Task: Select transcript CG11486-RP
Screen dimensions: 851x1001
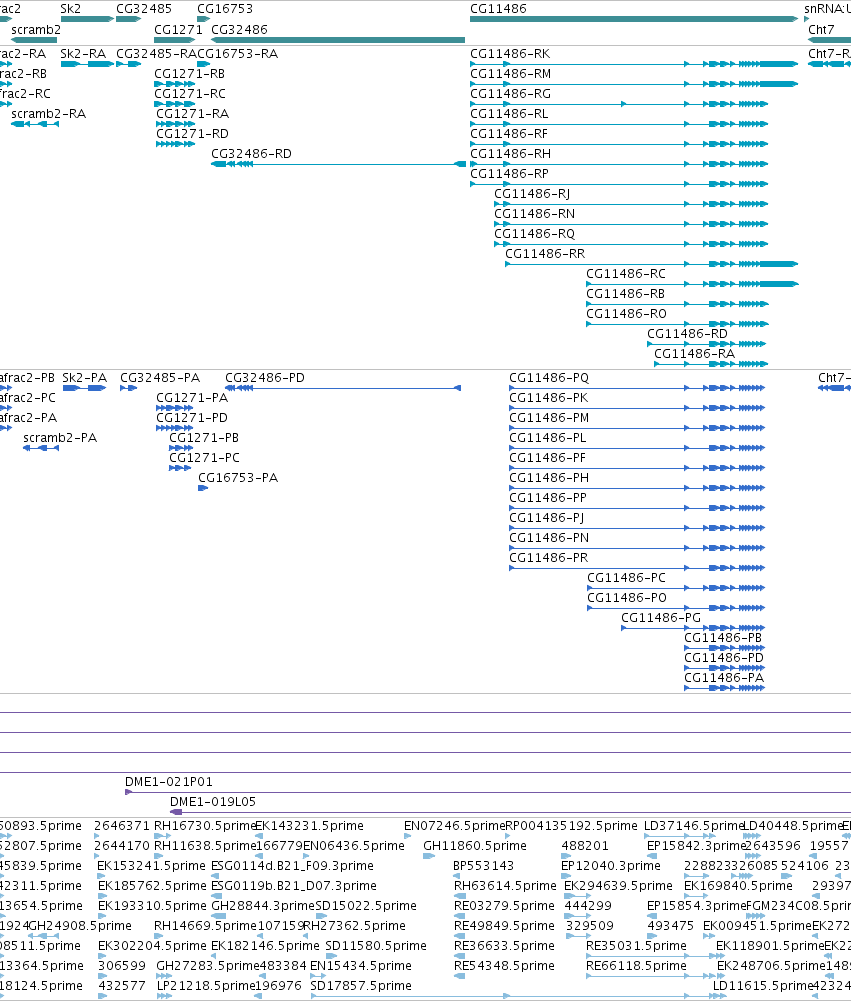Action: point(509,174)
